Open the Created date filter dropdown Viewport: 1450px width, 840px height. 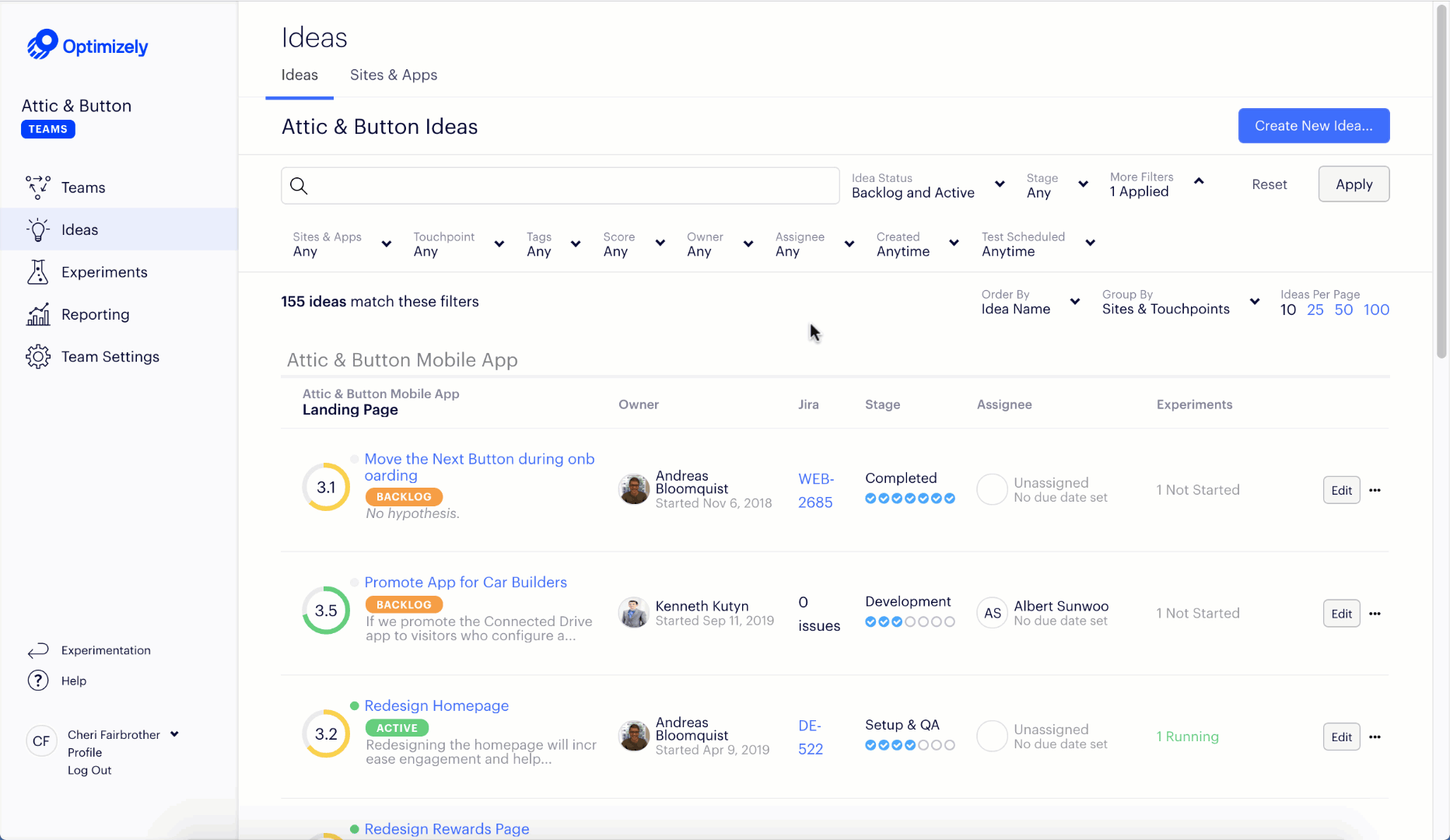[918, 244]
